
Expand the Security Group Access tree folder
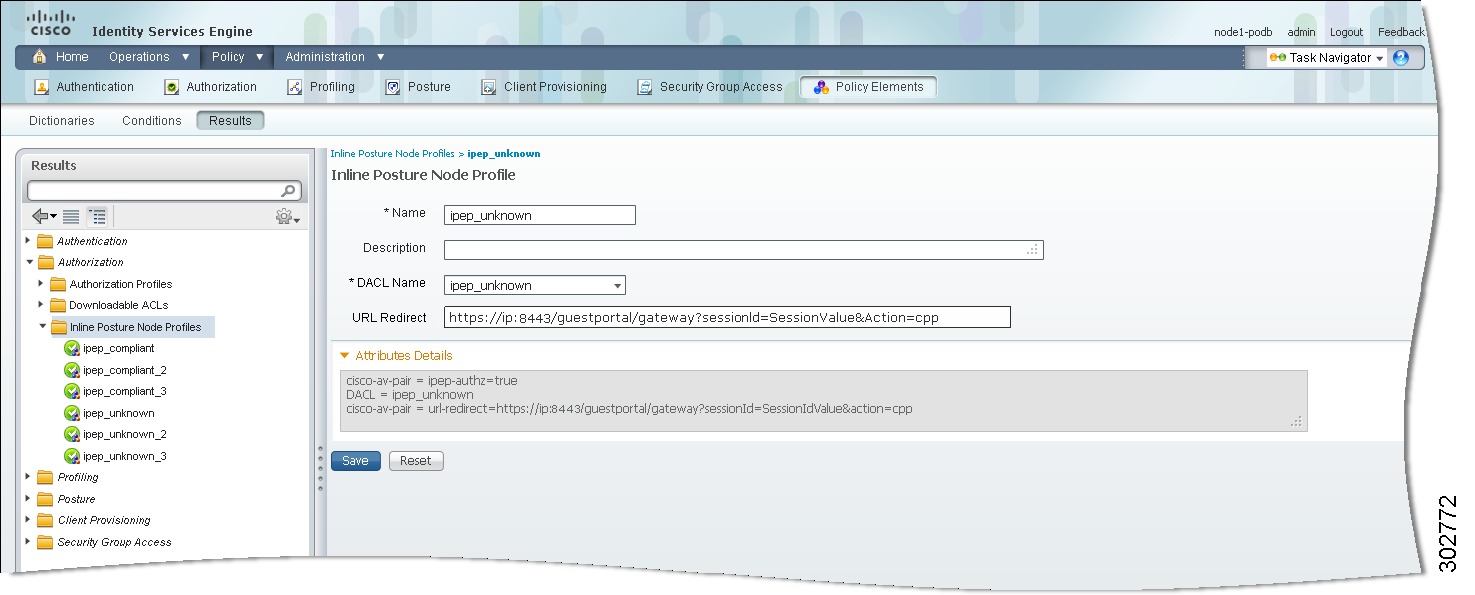[29, 542]
